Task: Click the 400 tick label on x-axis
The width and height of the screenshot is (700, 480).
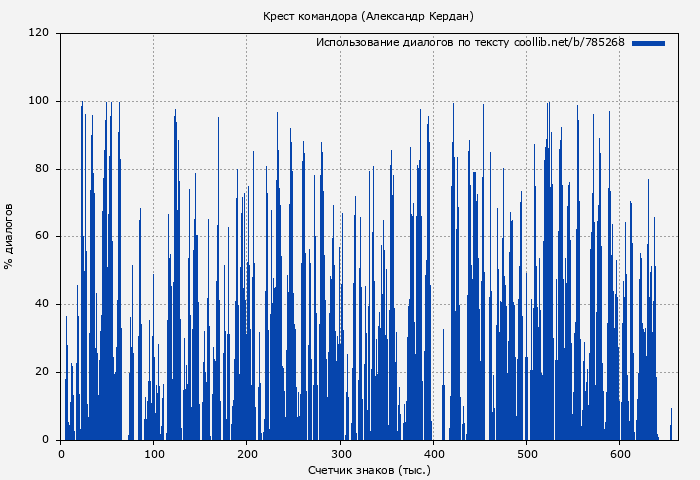Action: tap(433, 453)
